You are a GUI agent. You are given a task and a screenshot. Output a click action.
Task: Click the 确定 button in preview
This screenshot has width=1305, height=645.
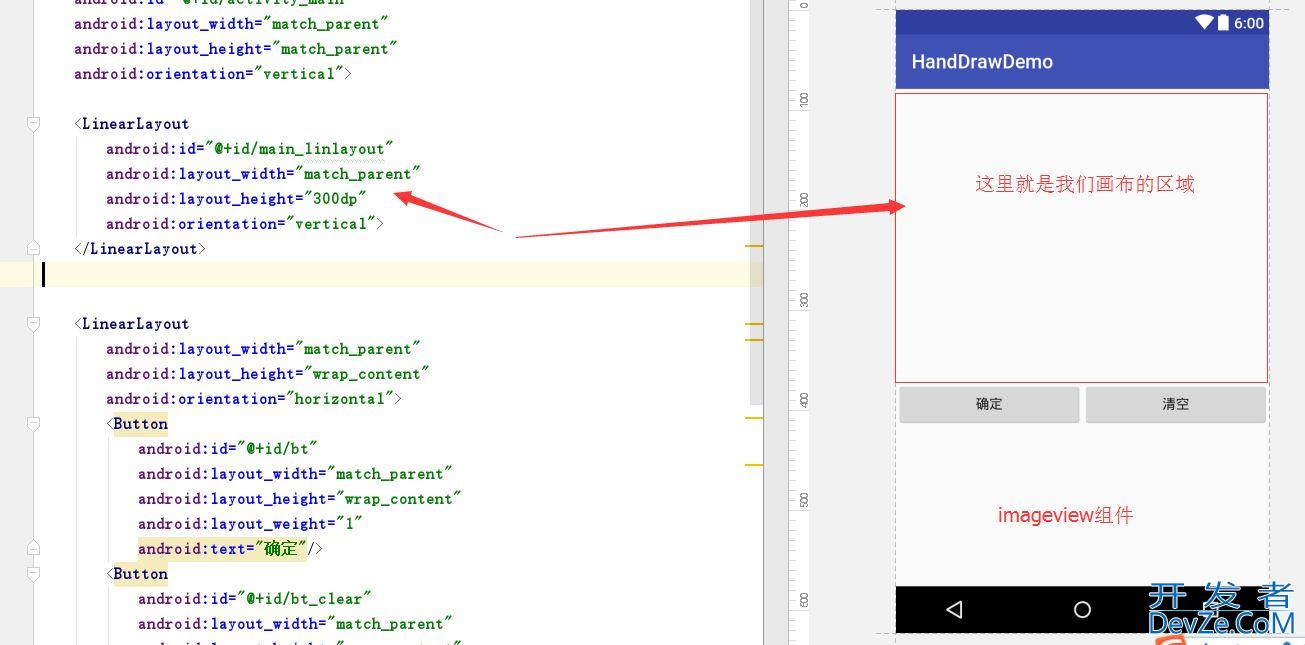coord(989,404)
